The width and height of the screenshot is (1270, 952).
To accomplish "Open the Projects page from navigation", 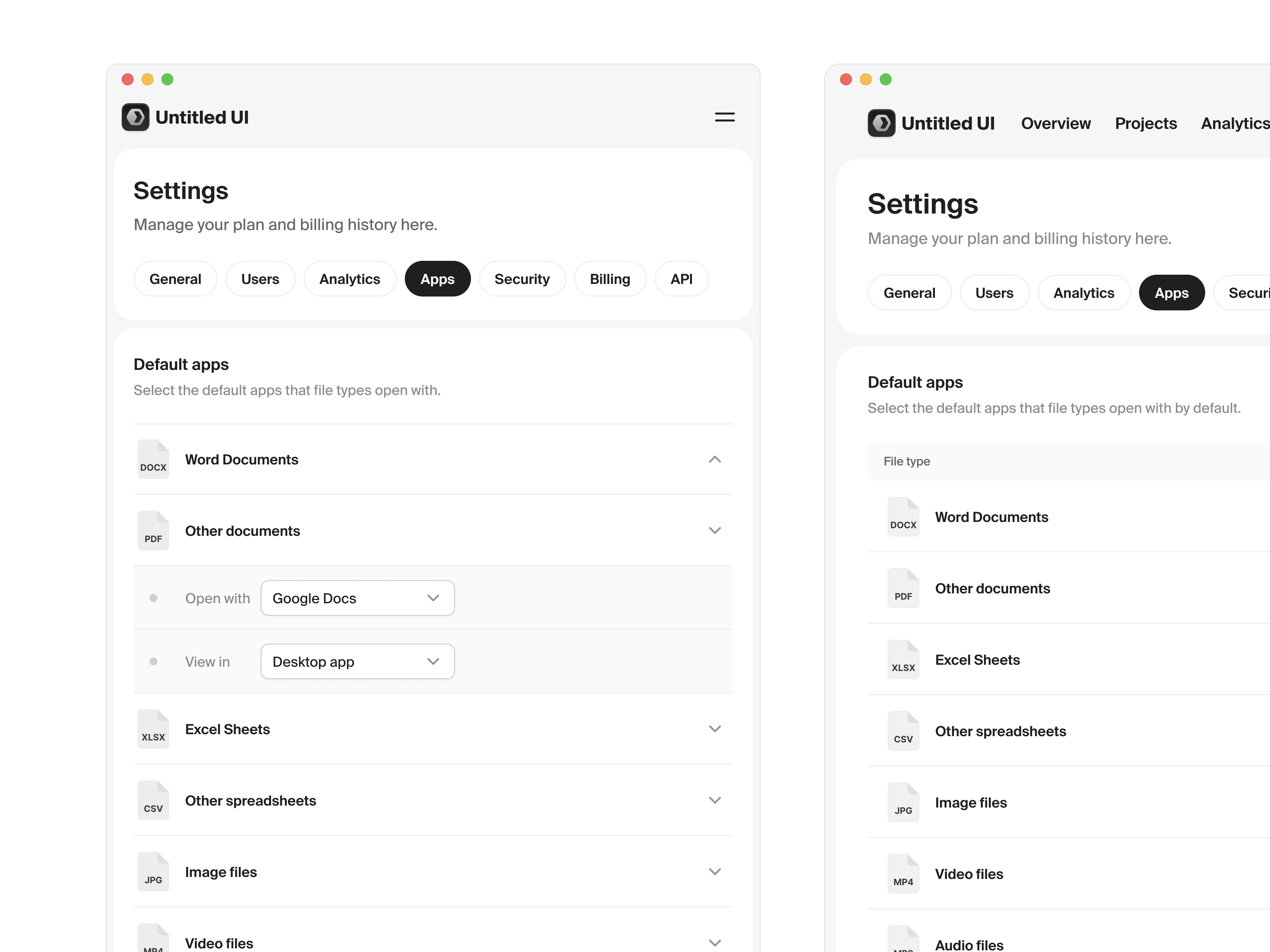I will (x=1146, y=123).
